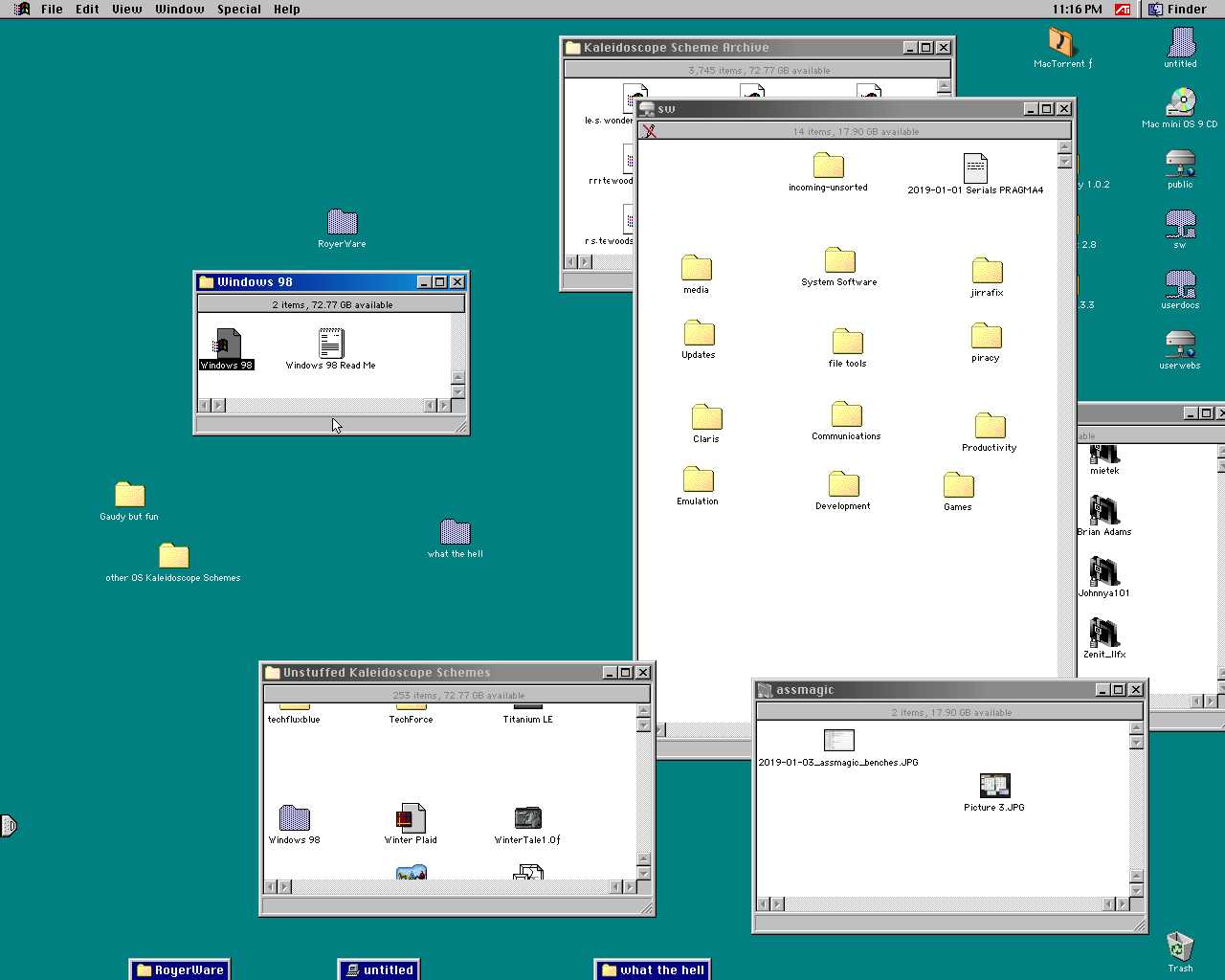This screenshot has height=980, width=1225.
Task: Open the Special menu
Action: [238, 9]
